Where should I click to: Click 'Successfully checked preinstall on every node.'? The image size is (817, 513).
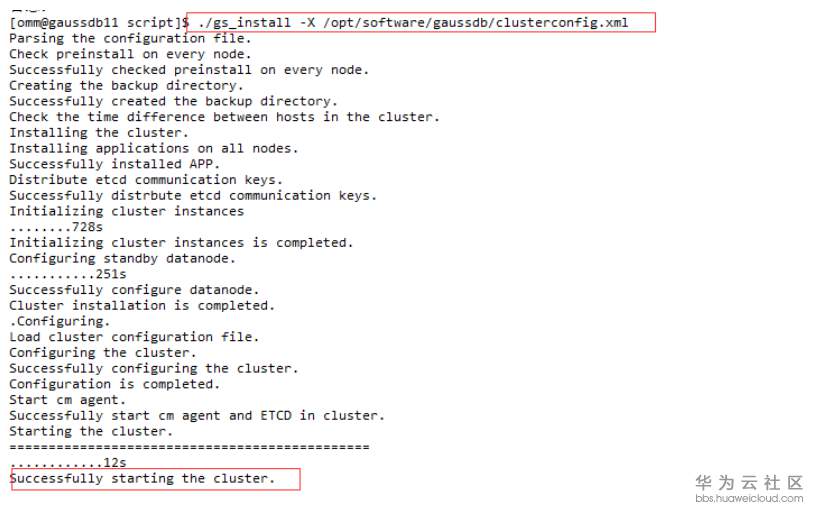[x=189, y=70]
